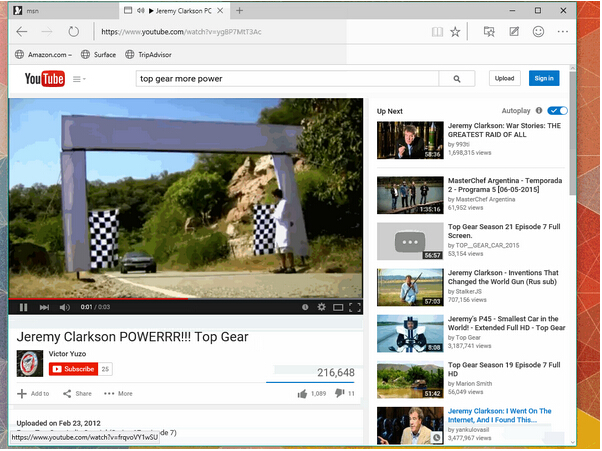
Task: Click the Sign in button
Action: click(544, 78)
